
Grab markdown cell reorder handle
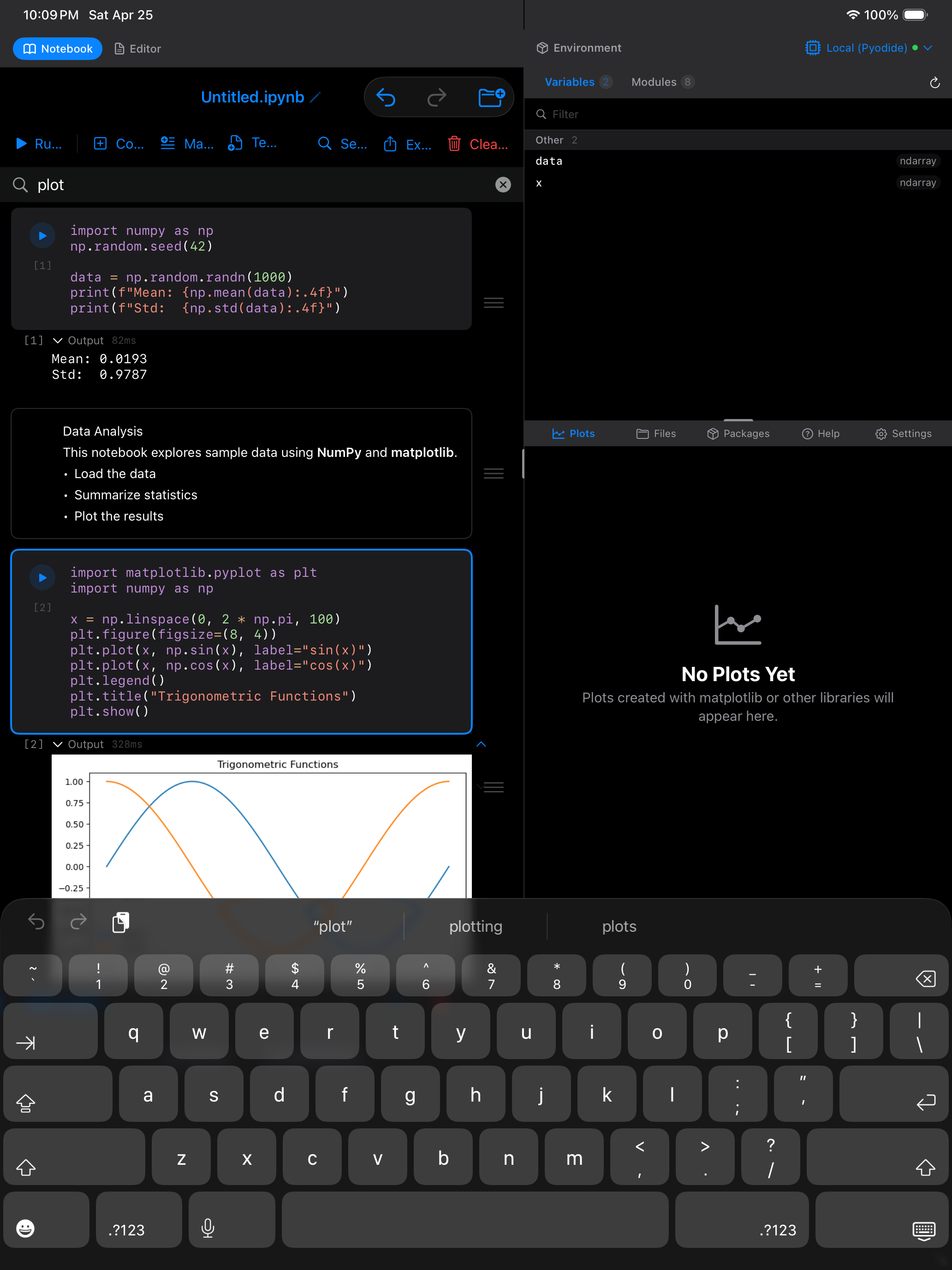494,473
